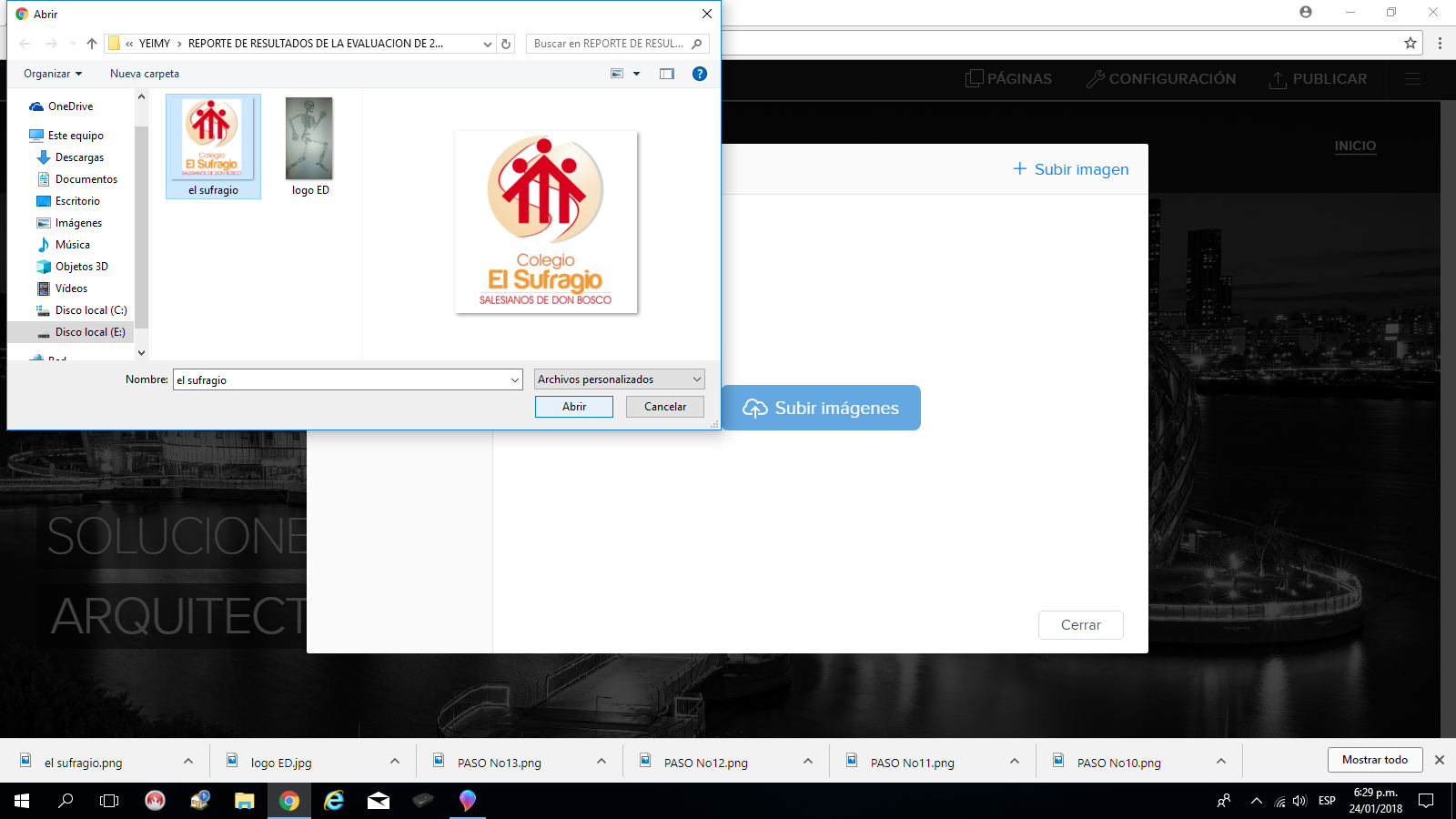Click PUBLICAR in the editor toolbar
This screenshot has width=1456, height=819.
(x=1318, y=79)
